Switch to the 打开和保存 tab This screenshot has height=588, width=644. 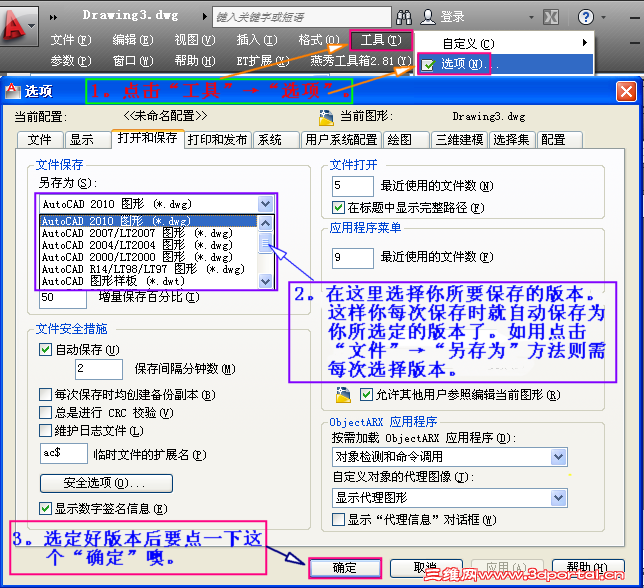147,138
